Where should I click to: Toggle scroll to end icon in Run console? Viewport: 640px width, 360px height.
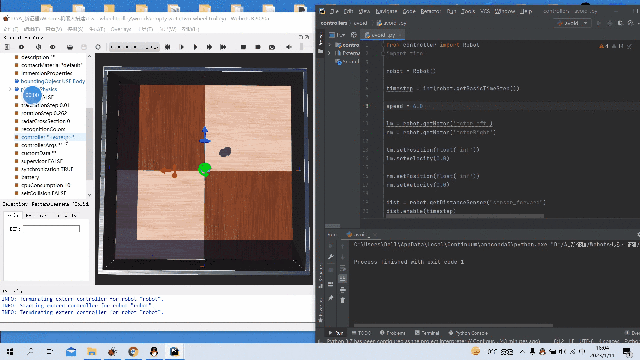pos(342,279)
